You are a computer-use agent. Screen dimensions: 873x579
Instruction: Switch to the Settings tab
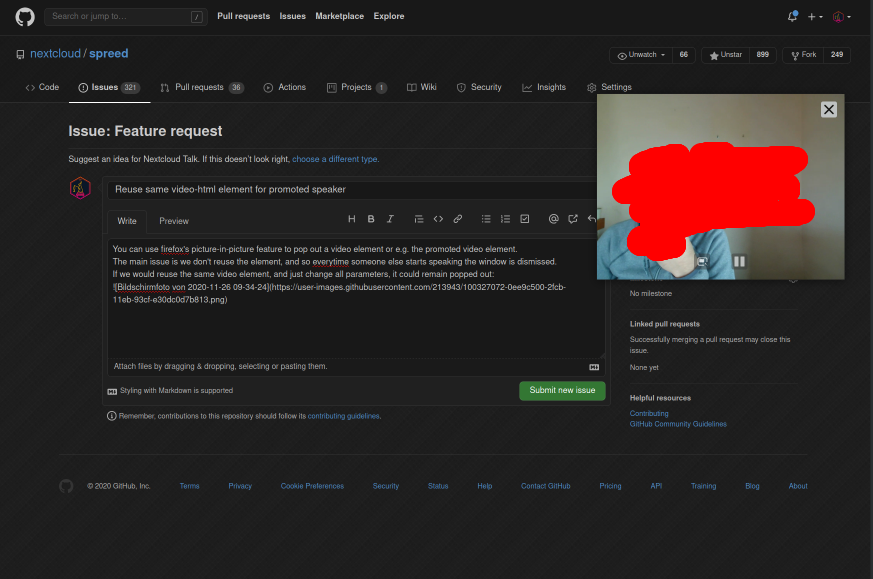(609, 87)
